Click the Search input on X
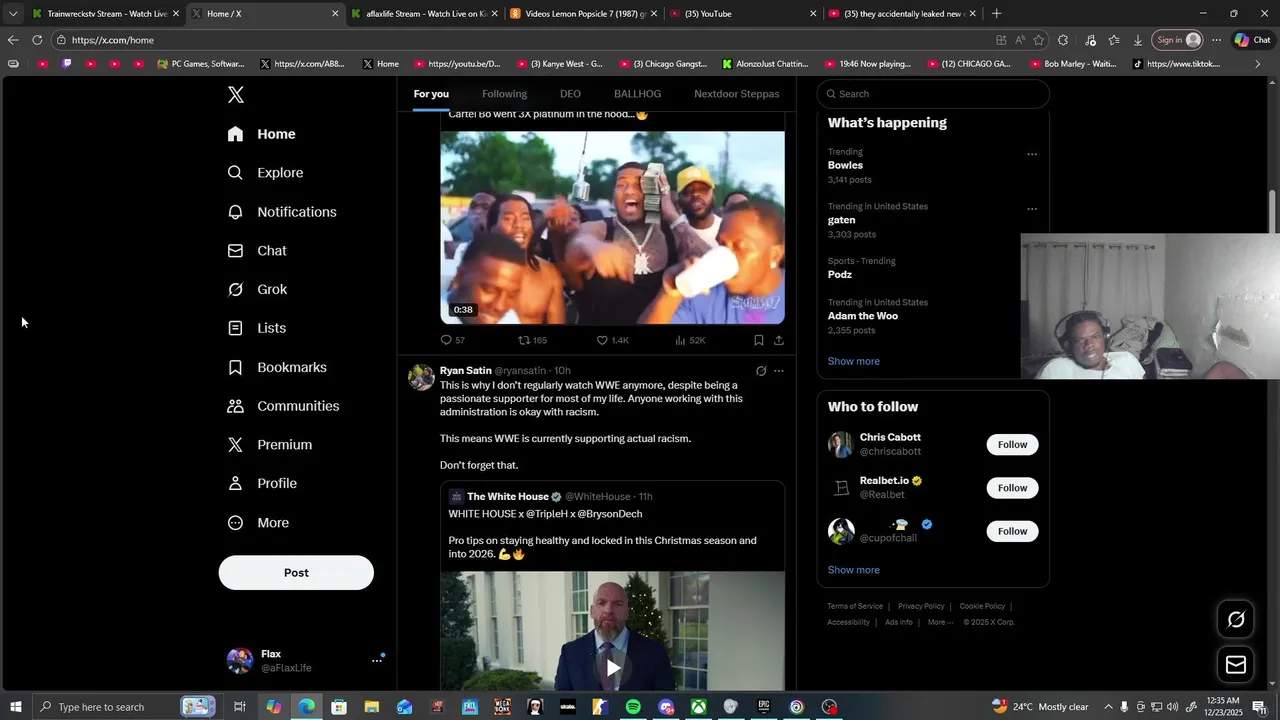This screenshot has height=720, width=1280. [933, 94]
